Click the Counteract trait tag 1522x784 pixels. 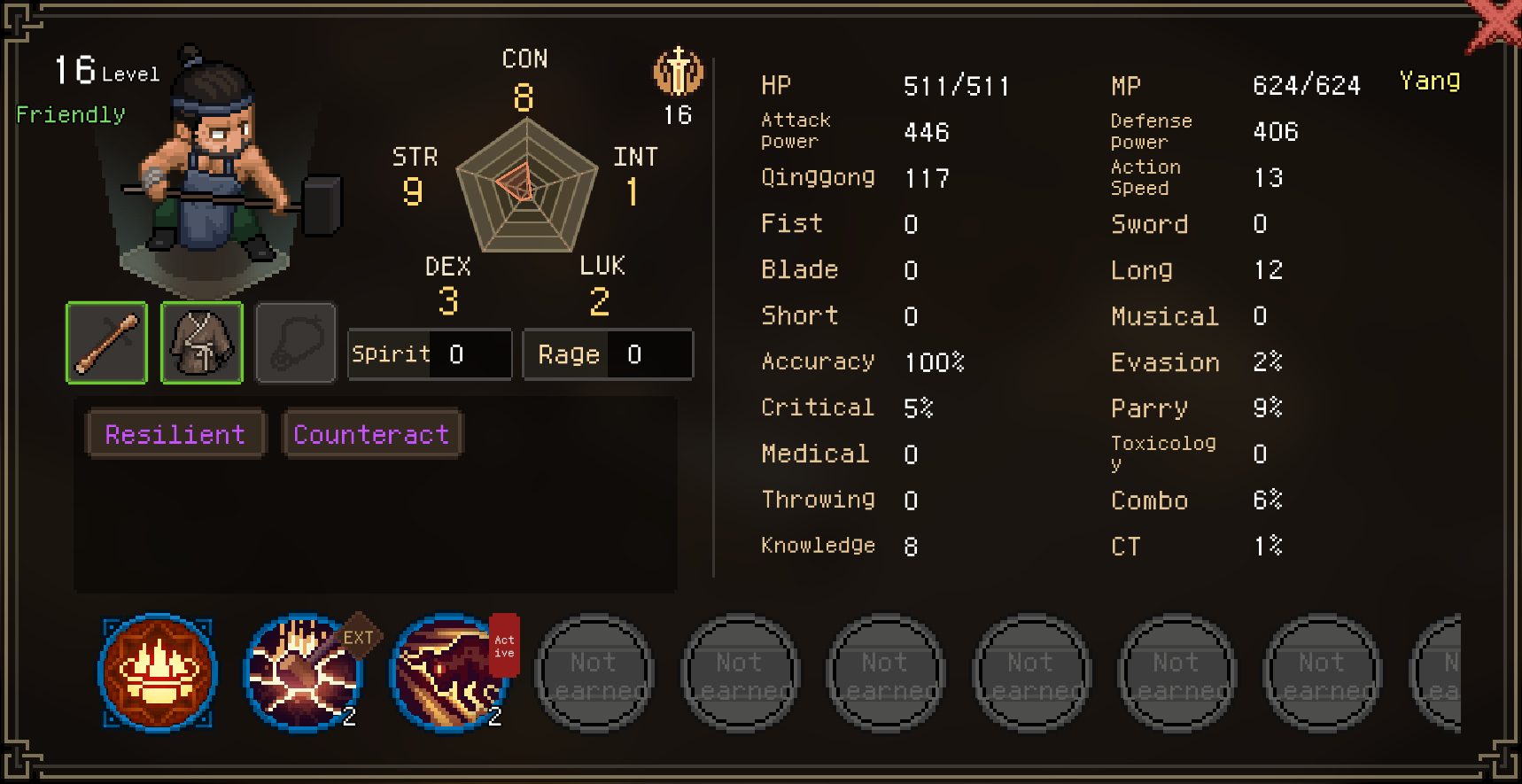tap(372, 434)
